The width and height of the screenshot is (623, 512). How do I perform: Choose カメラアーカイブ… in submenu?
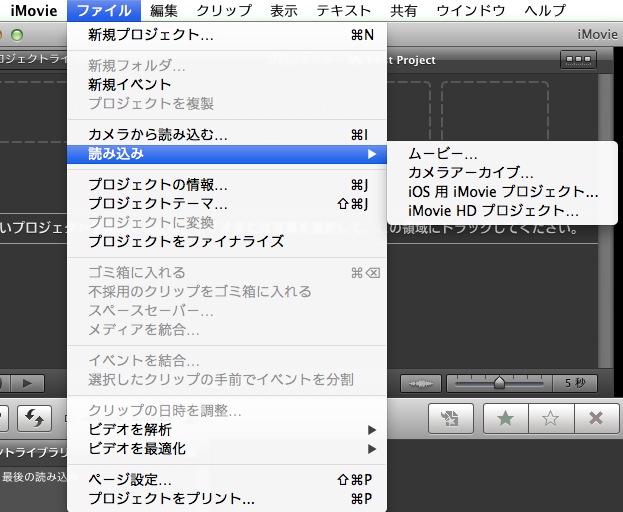click(502, 172)
